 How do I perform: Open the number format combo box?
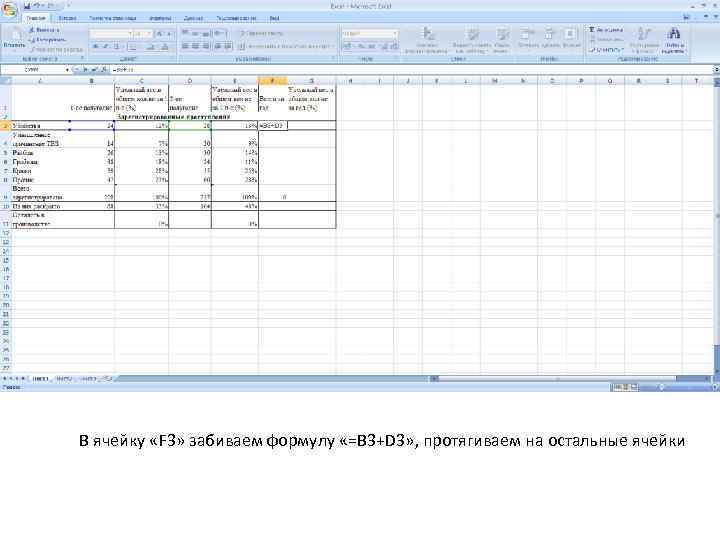369,34
